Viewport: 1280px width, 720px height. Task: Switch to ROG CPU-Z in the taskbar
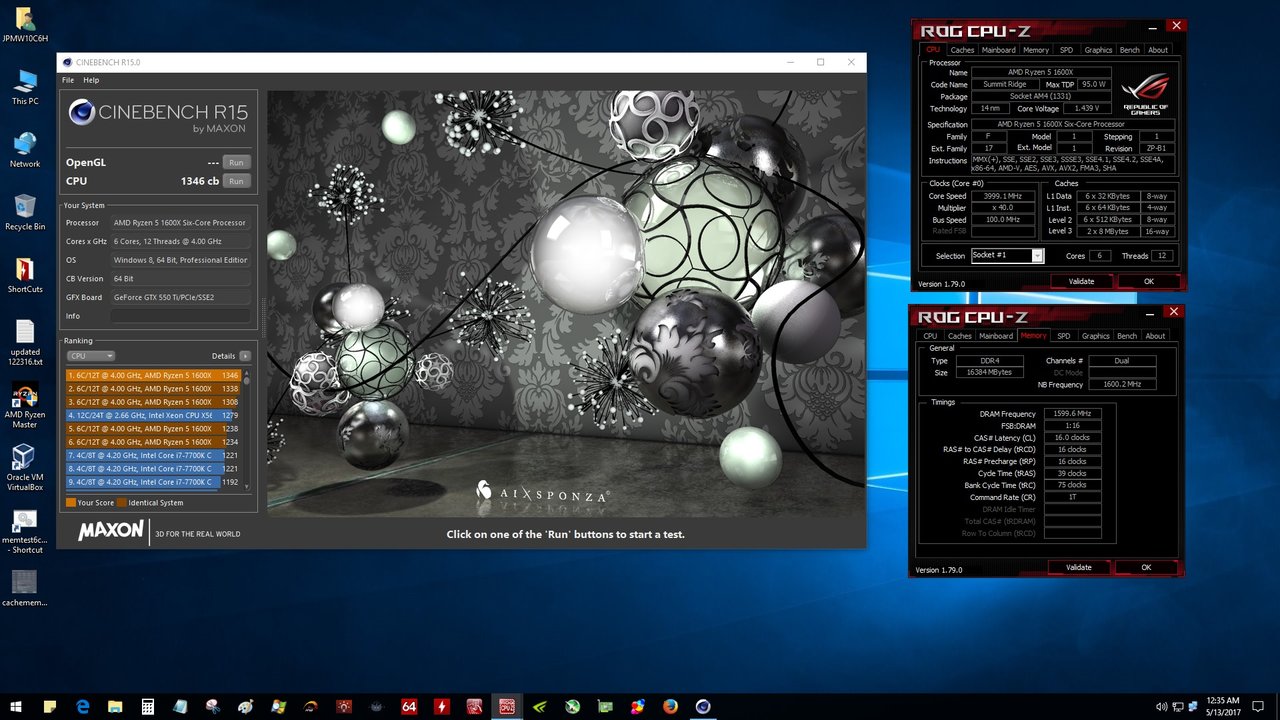point(506,706)
